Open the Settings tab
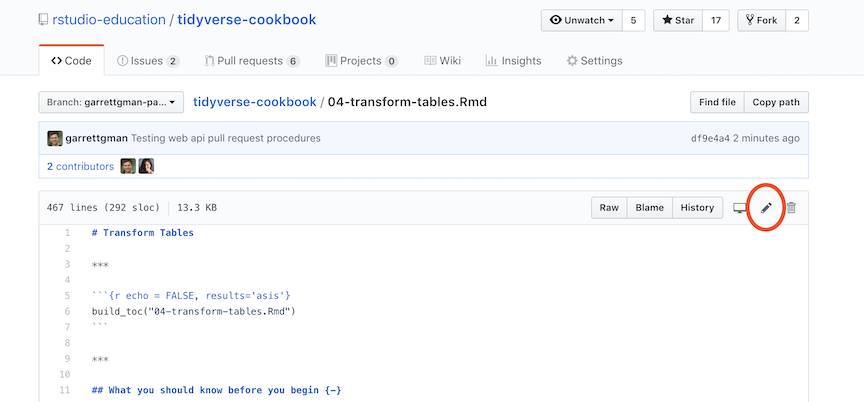This screenshot has width=864, height=402. (x=594, y=61)
